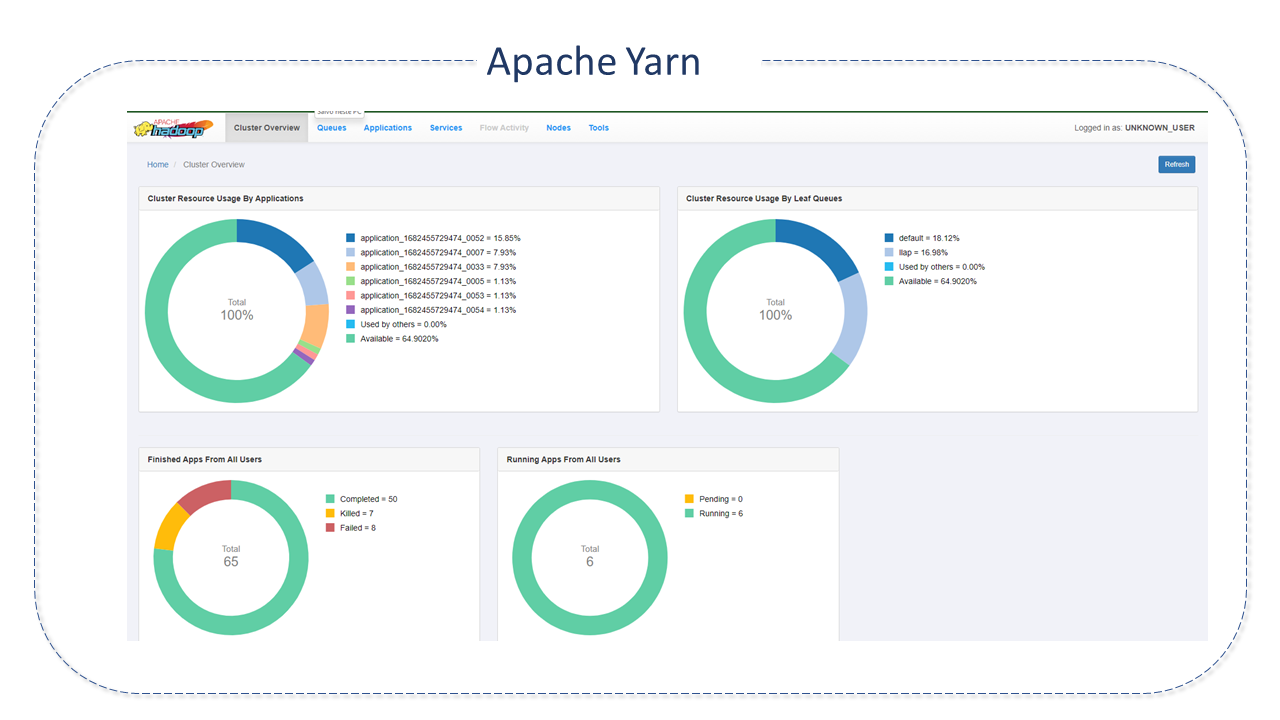The width and height of the screenshot is (1280, 720).
Task: Click the Cluster Resource Usage By Applications heading
Action: pos(226,199)
